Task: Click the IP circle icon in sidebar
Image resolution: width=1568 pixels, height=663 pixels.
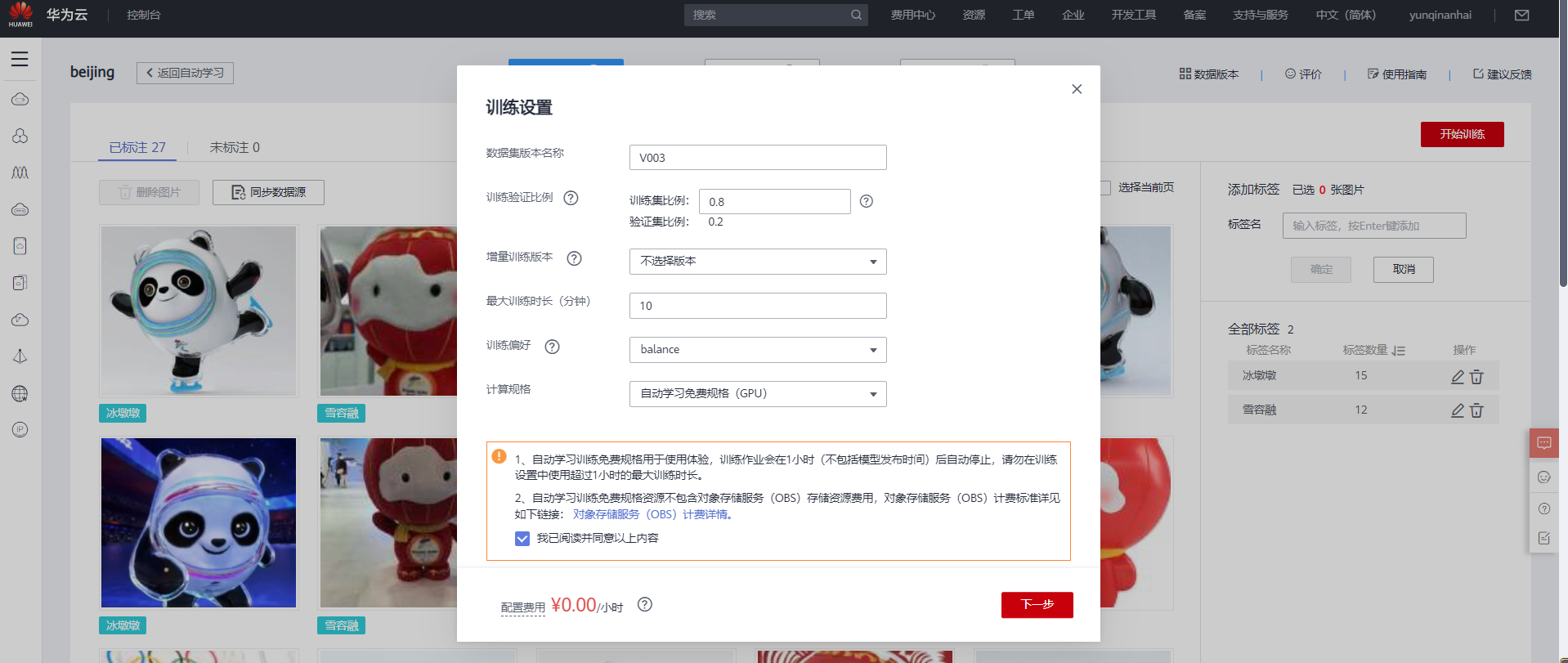Action: [x=20, y=430]
